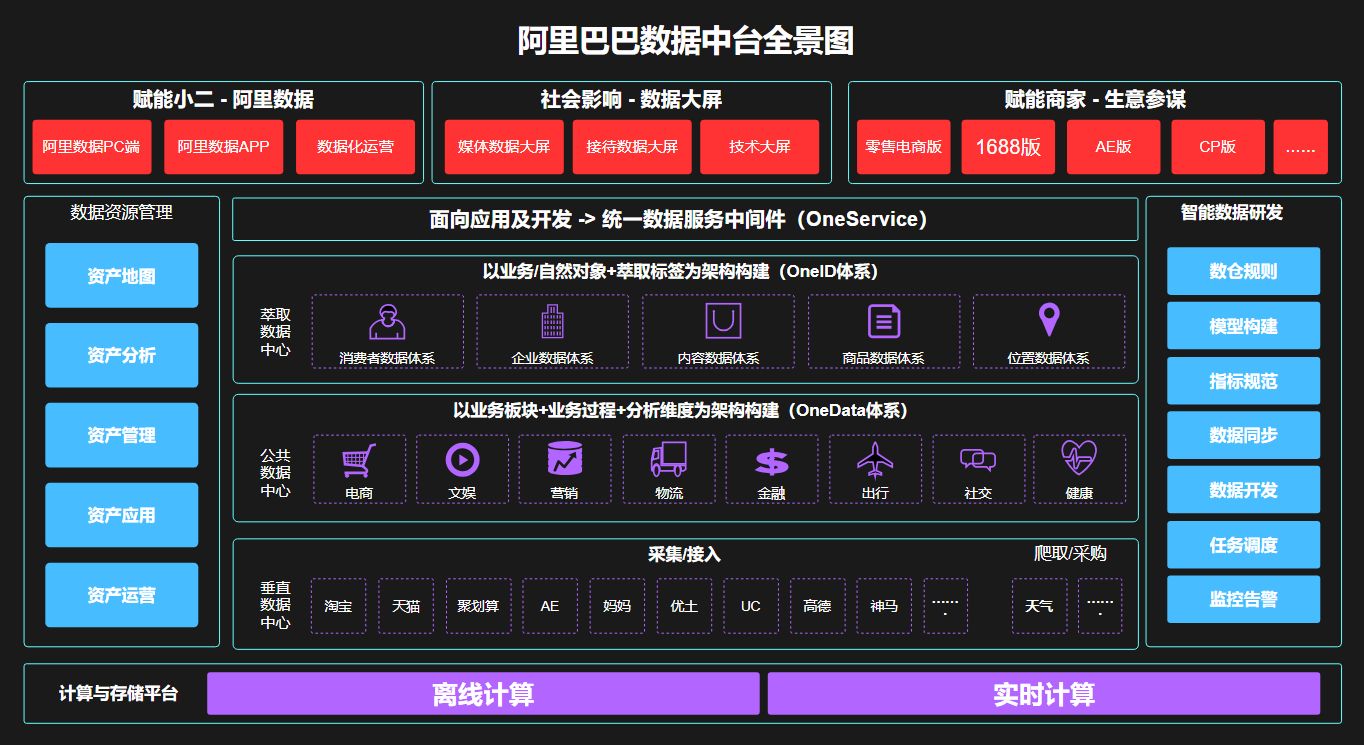Select the 天气 box under 爬取/采购
The image size is (1364, 745).
1039,606
